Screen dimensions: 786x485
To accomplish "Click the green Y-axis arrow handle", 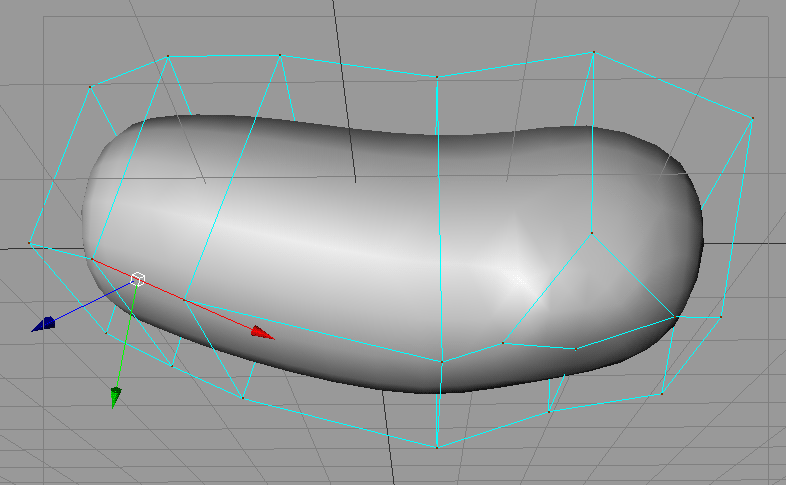I will coord(116,397).
